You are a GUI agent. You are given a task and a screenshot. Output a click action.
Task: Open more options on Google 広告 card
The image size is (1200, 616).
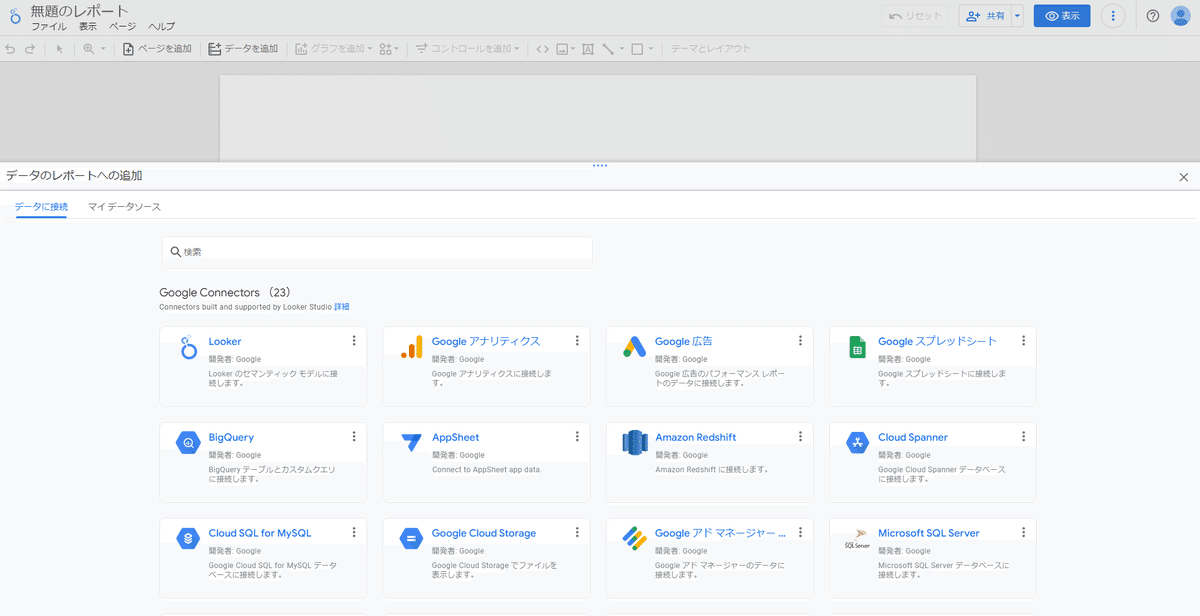800,341
